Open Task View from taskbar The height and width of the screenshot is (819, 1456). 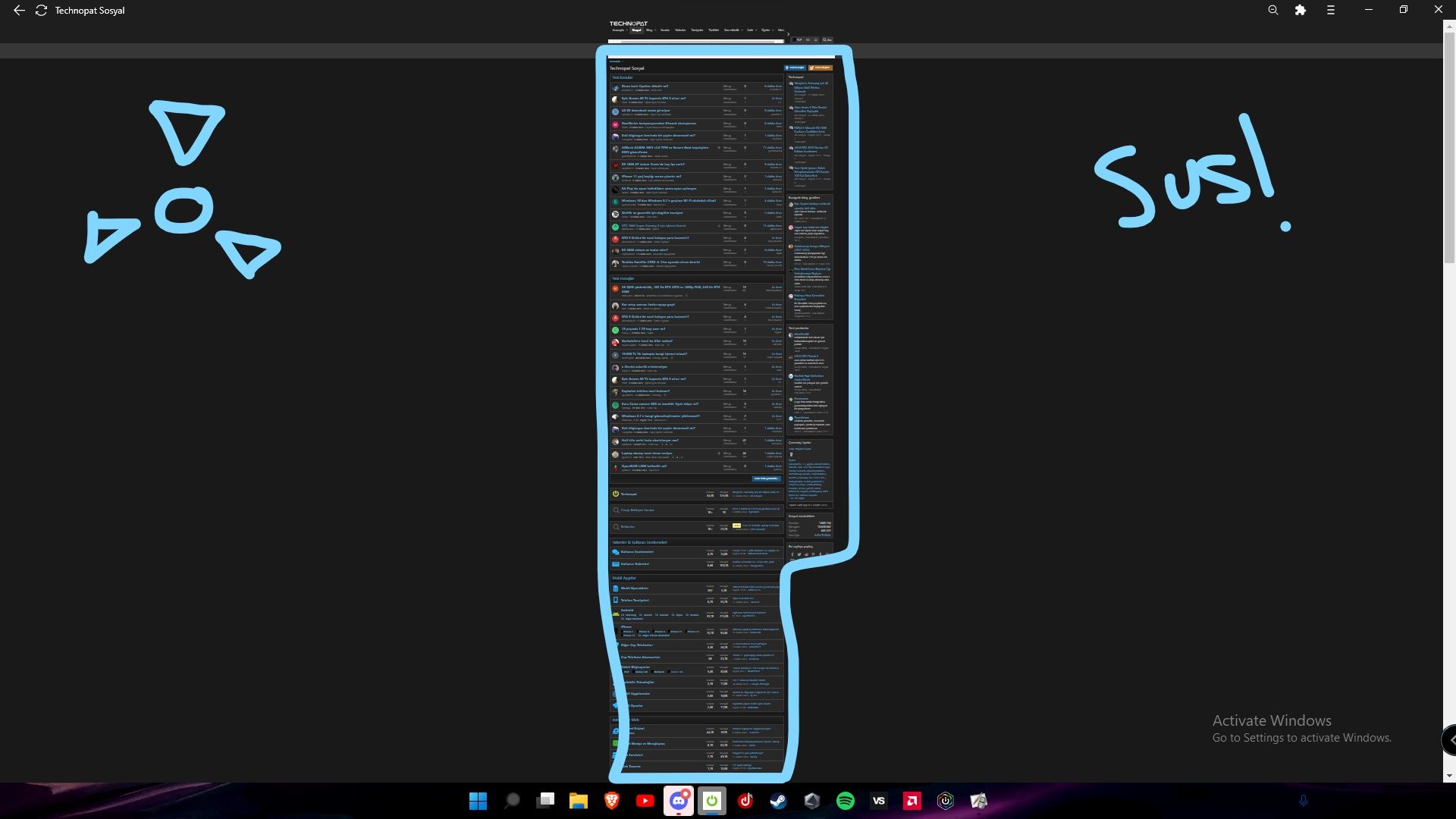[546, 801]
